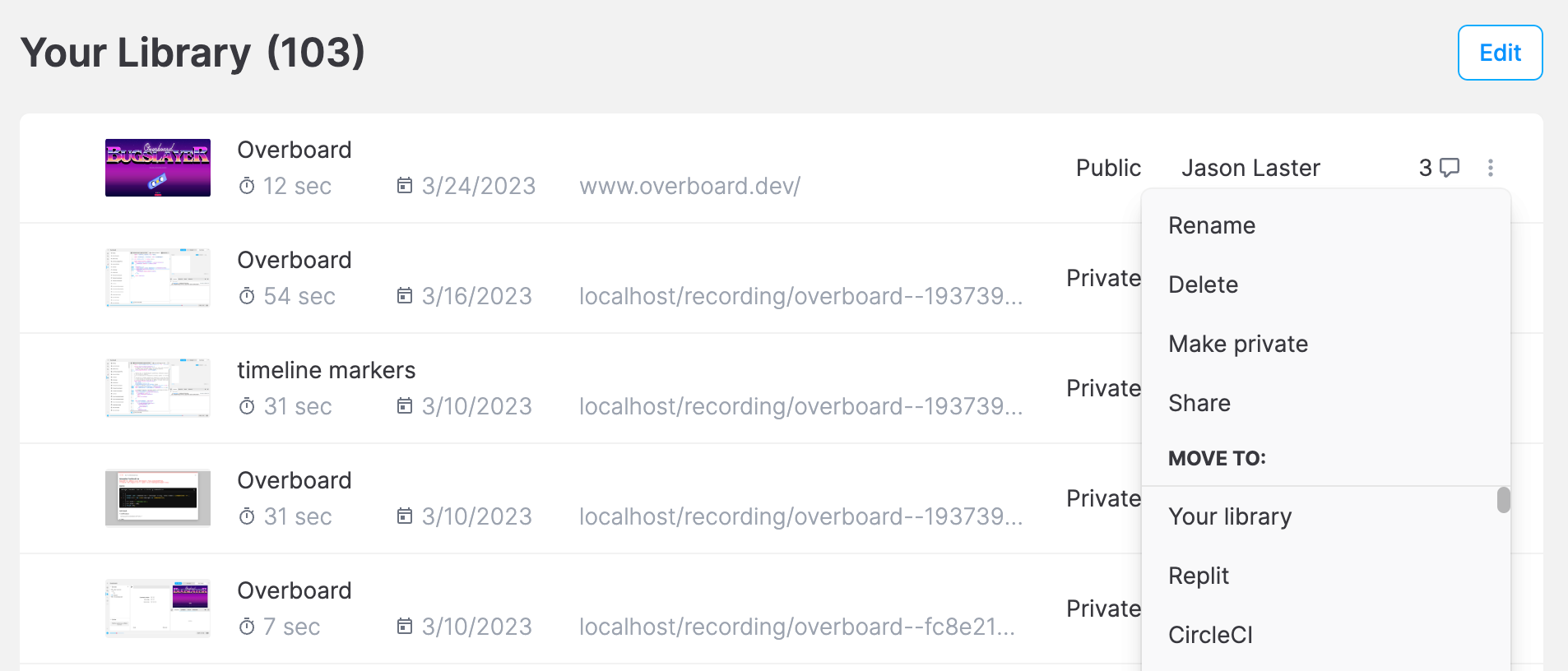The image size is (1568, 671).
Task: Click the stopwatch icon beside 12 sec
Action: (247, 187)
